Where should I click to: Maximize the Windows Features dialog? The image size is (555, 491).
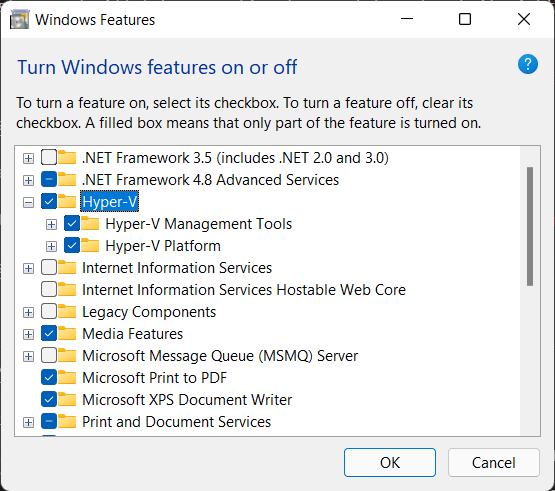[x=465, y=19]
